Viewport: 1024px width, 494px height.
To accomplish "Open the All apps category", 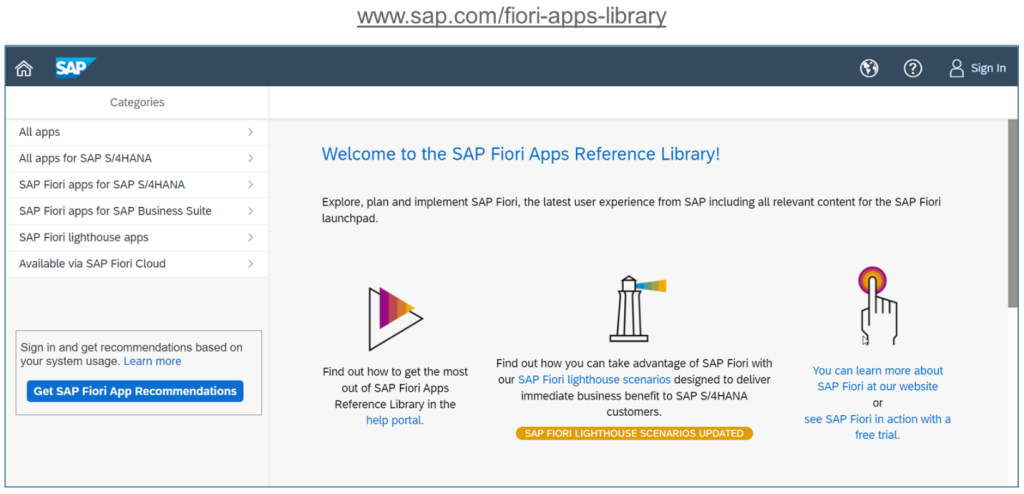I will coord(137,132).
